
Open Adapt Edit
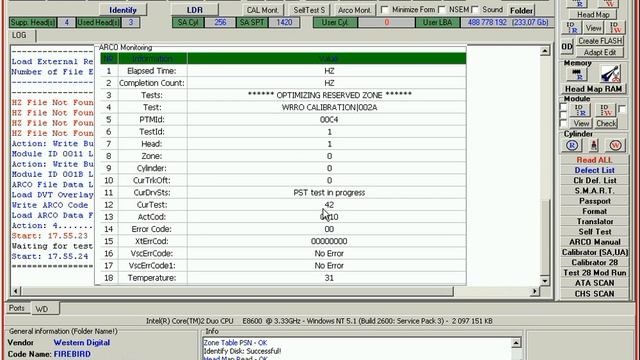pyautogui.click(x=600, y=52)
